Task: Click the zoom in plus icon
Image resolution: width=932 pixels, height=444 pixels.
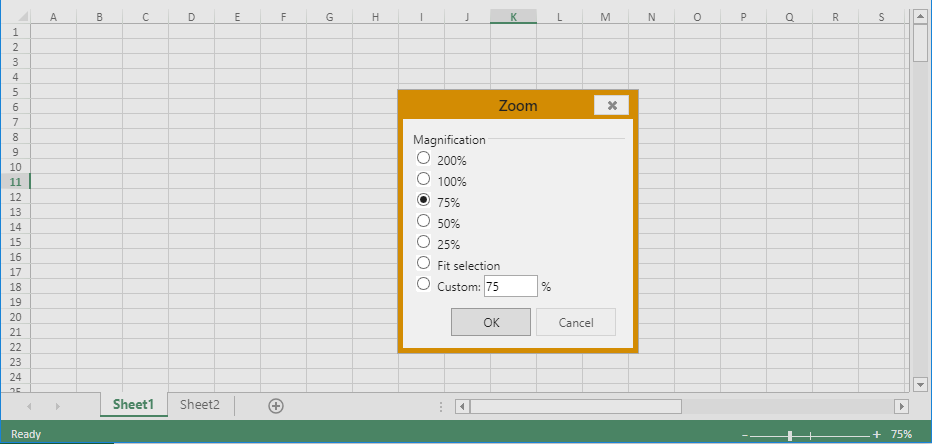Action: 877,435
